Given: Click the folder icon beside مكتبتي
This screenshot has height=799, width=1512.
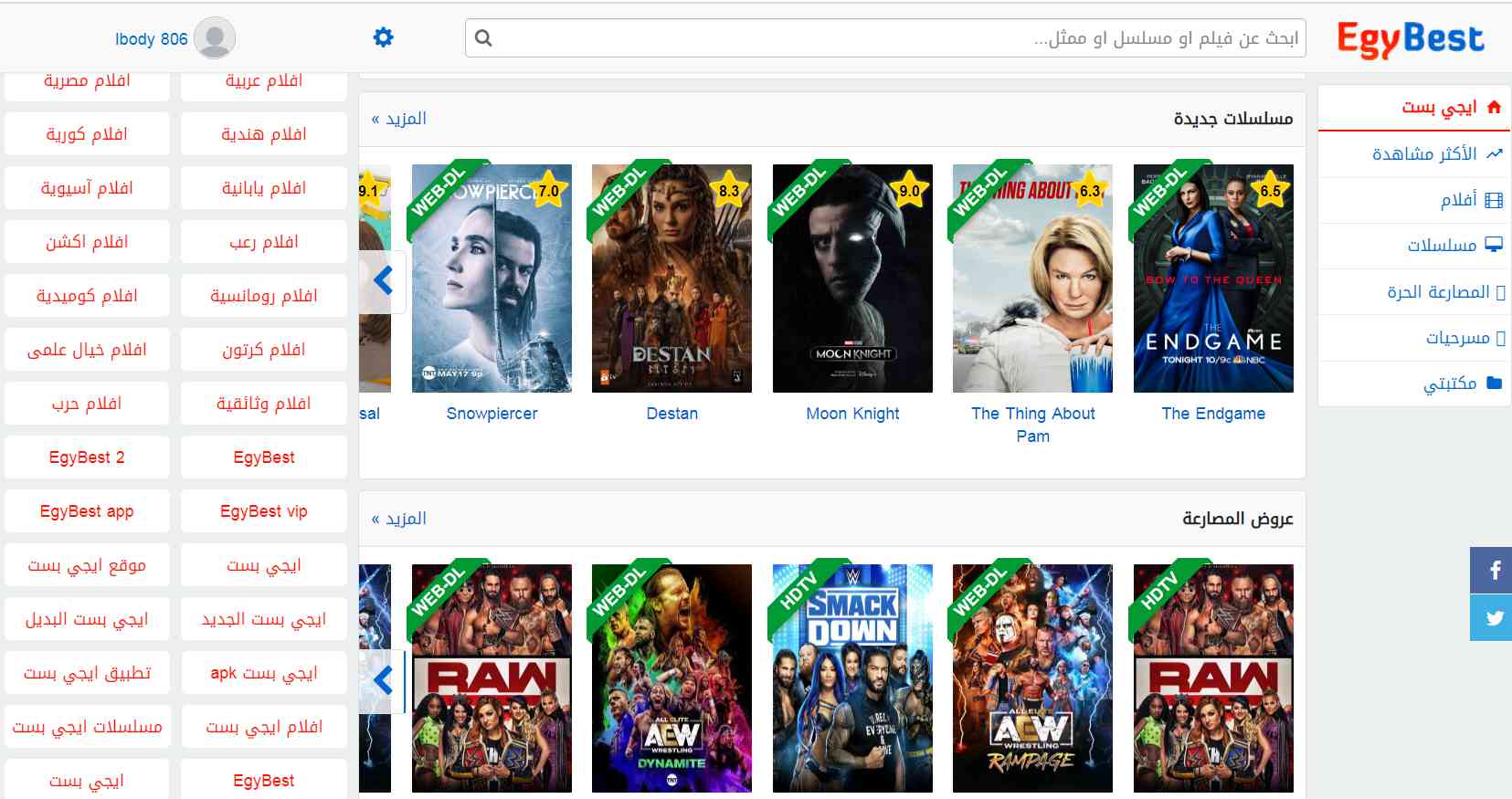Looking at the screenshot, I should pyautogui.click(x=1494, y=383).
